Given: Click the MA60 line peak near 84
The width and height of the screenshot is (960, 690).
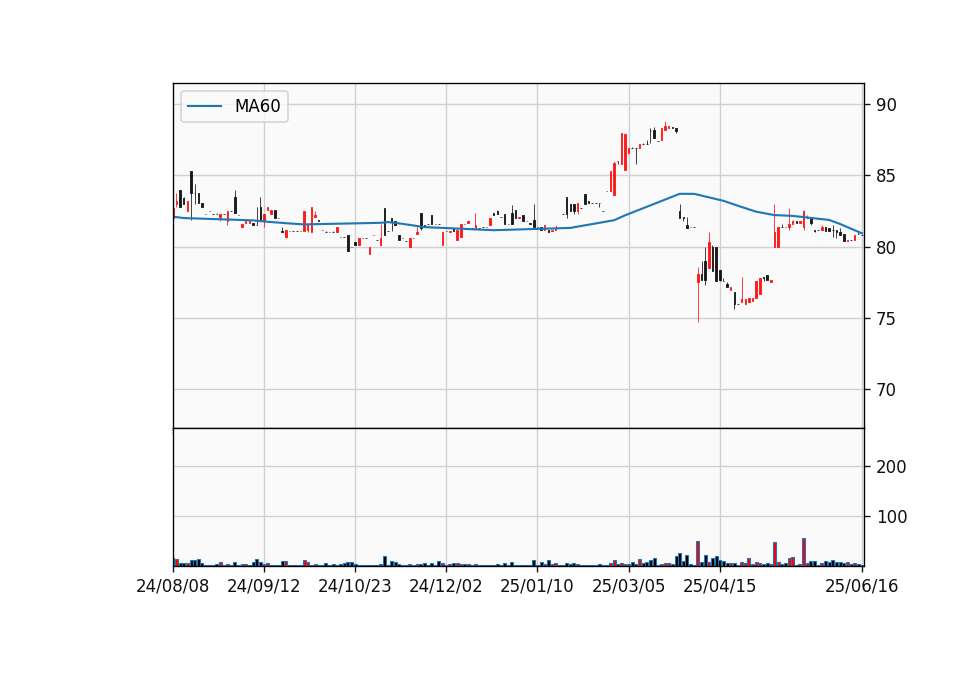Looking at the screenshot, I should (x=687, y=193).
